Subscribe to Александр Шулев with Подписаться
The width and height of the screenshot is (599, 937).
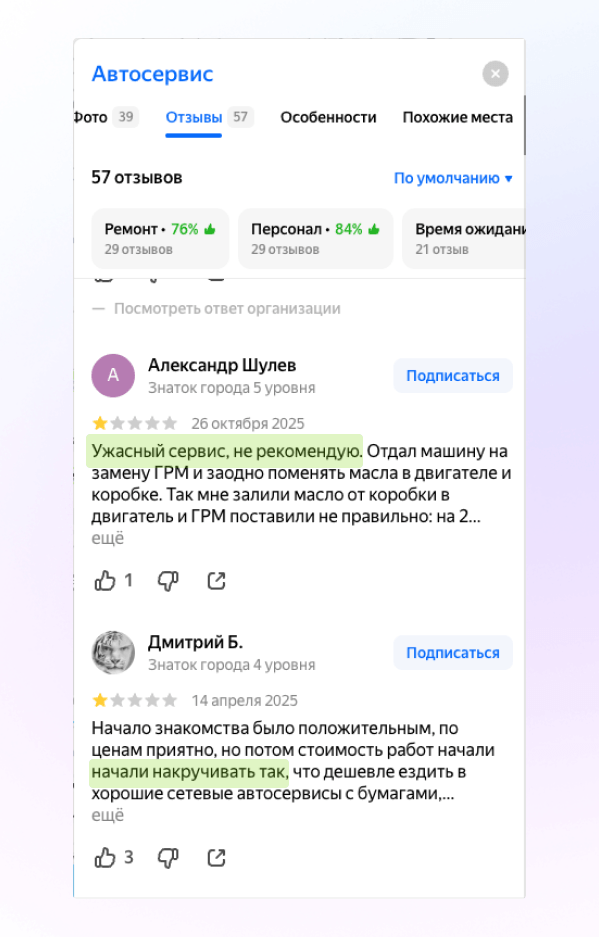pos(453,376)
